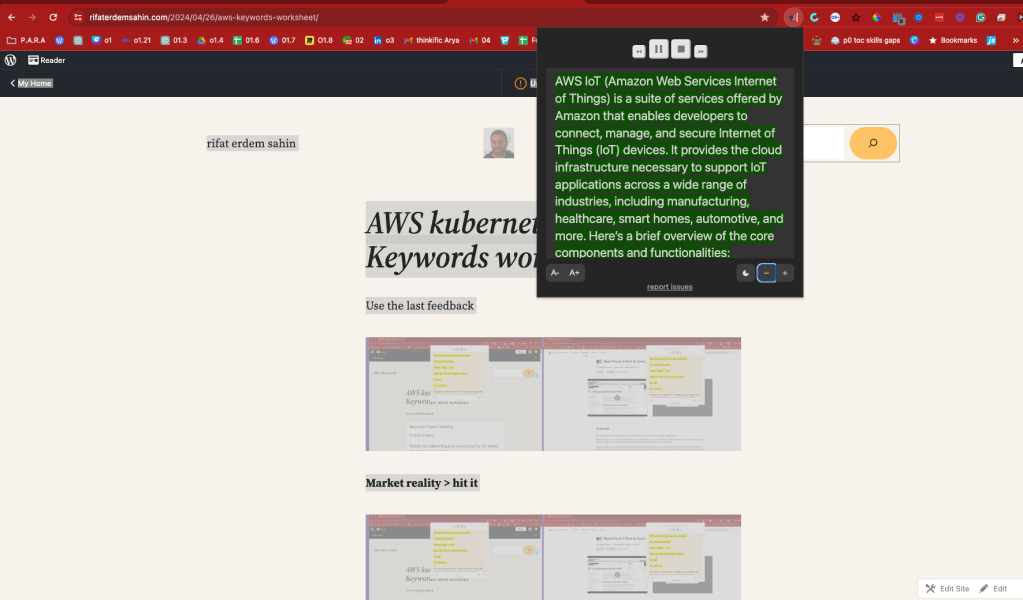
Task: Open the report issues link
Action: [669, 287]
